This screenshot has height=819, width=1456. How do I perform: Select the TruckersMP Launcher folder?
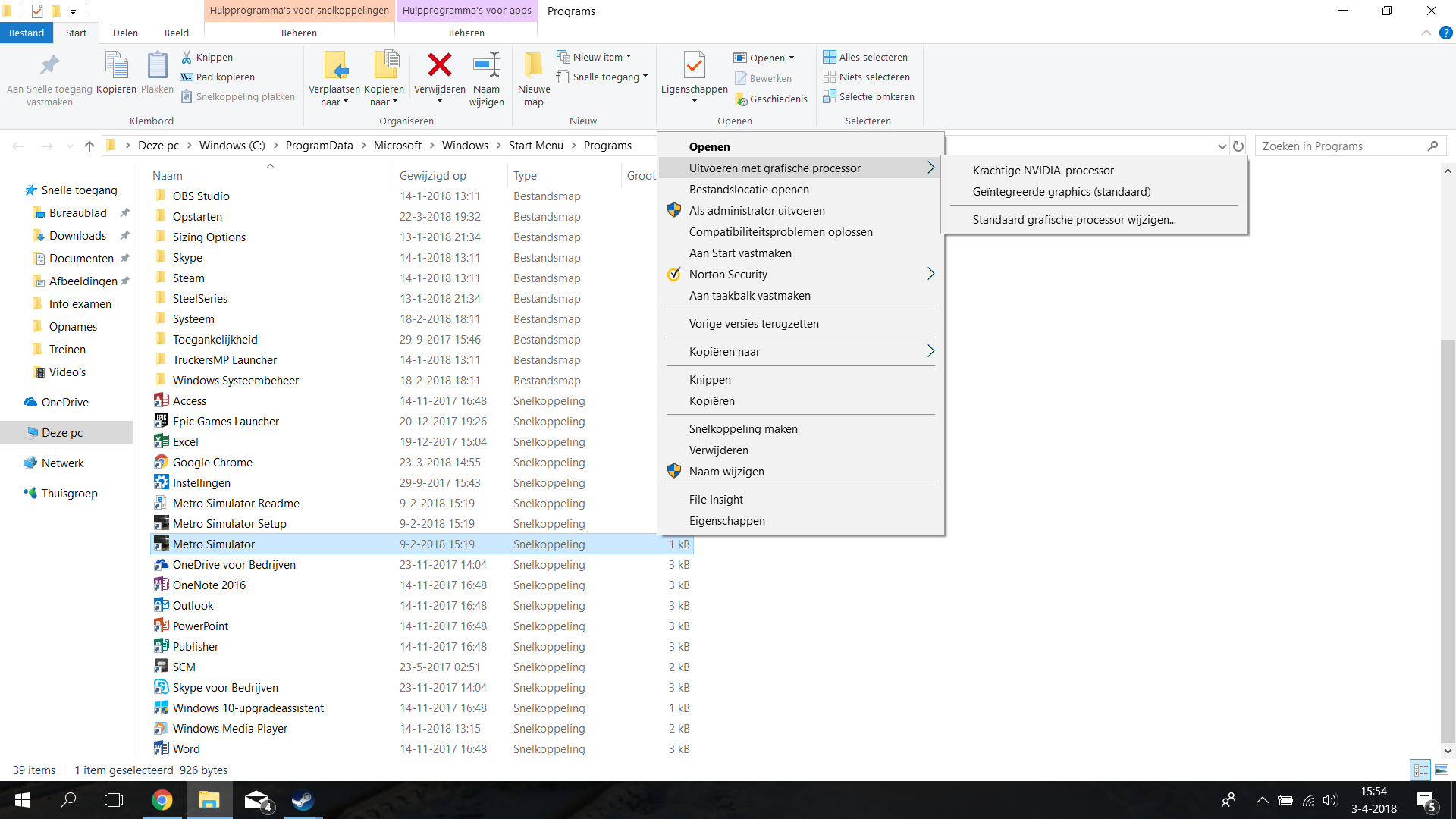pos(224,359)
